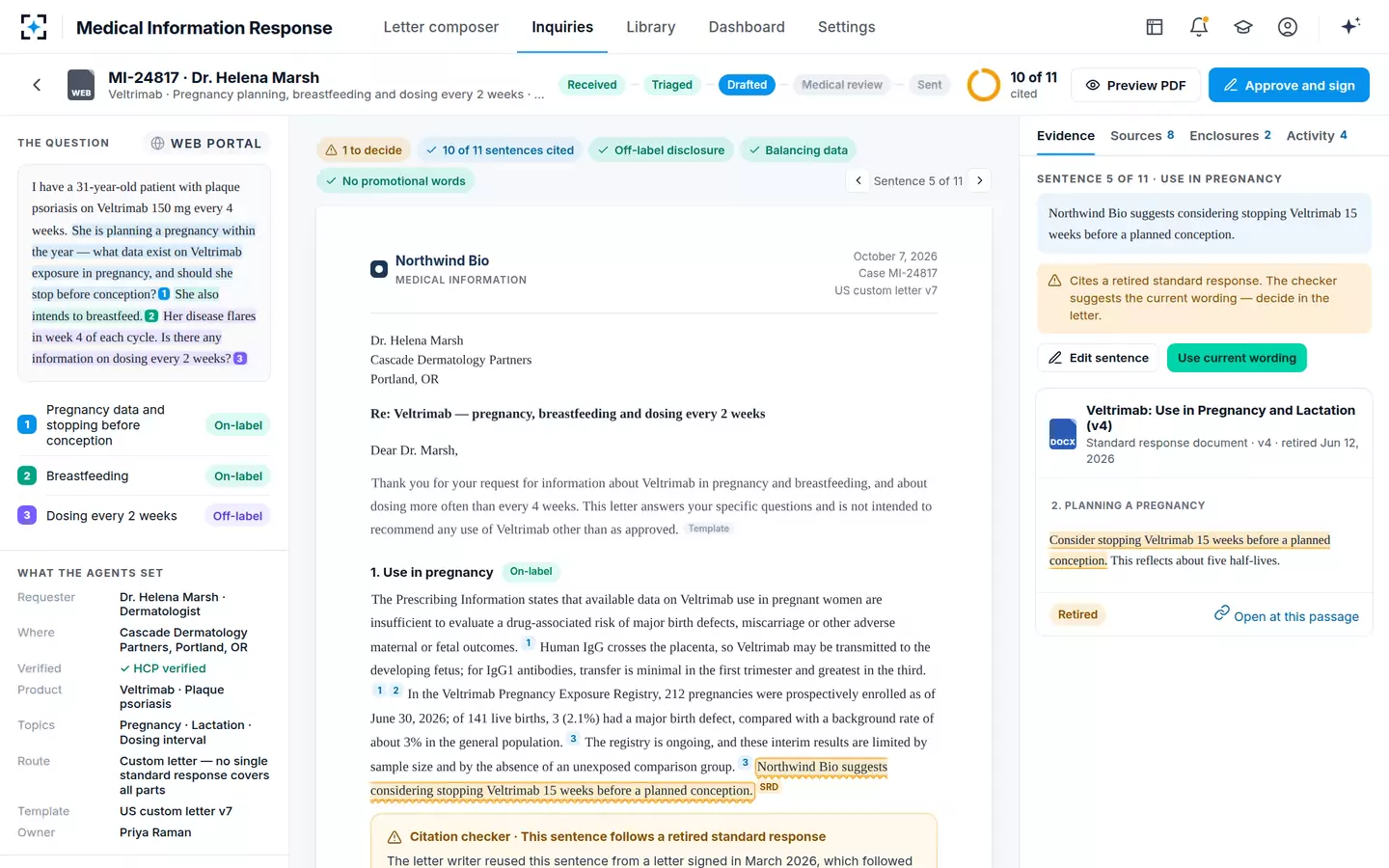The image size is (1389, 868).
Task: Click Preview PDF button
Action: [1136, 85]
